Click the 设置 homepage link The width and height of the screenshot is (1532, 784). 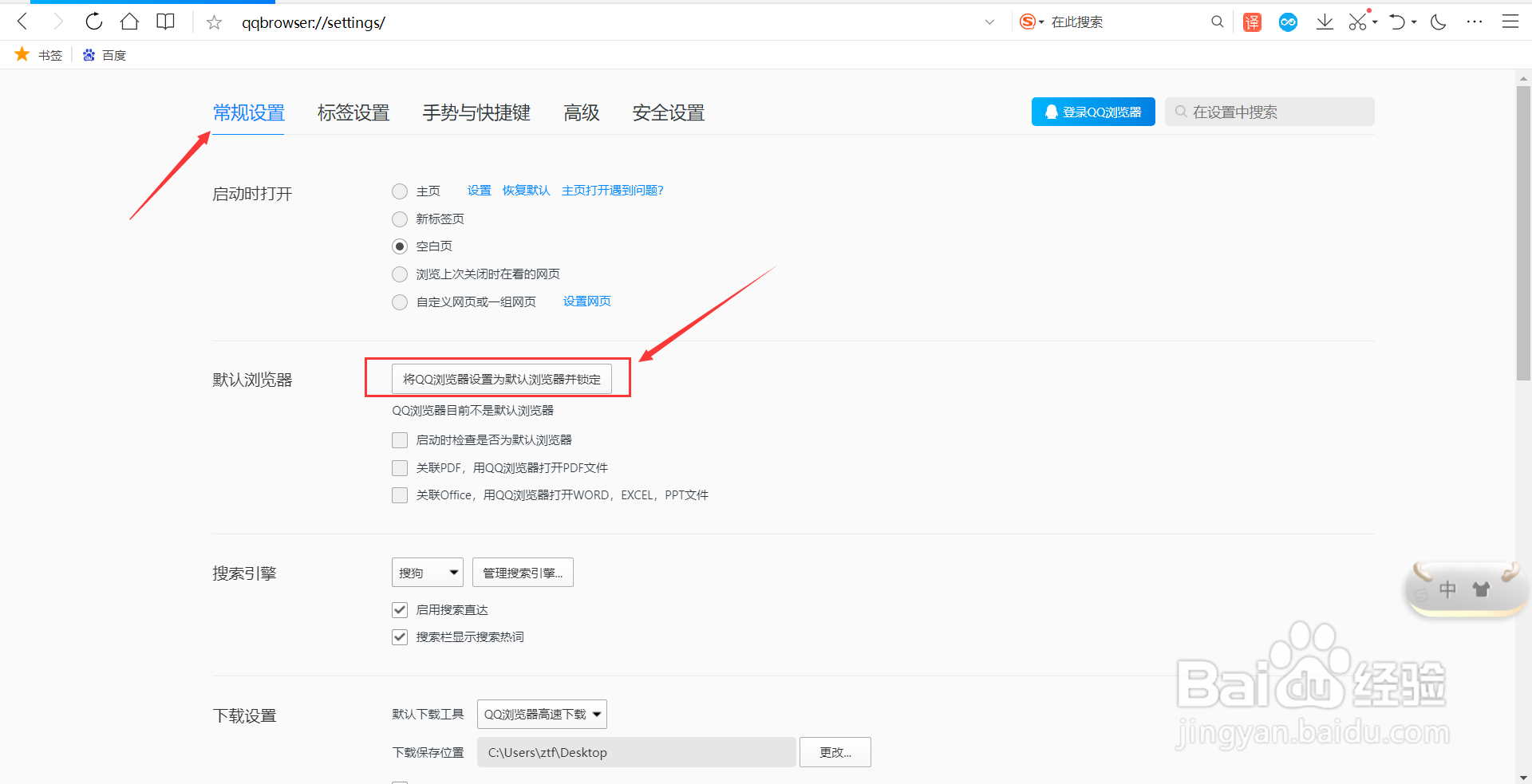point(480,191)
